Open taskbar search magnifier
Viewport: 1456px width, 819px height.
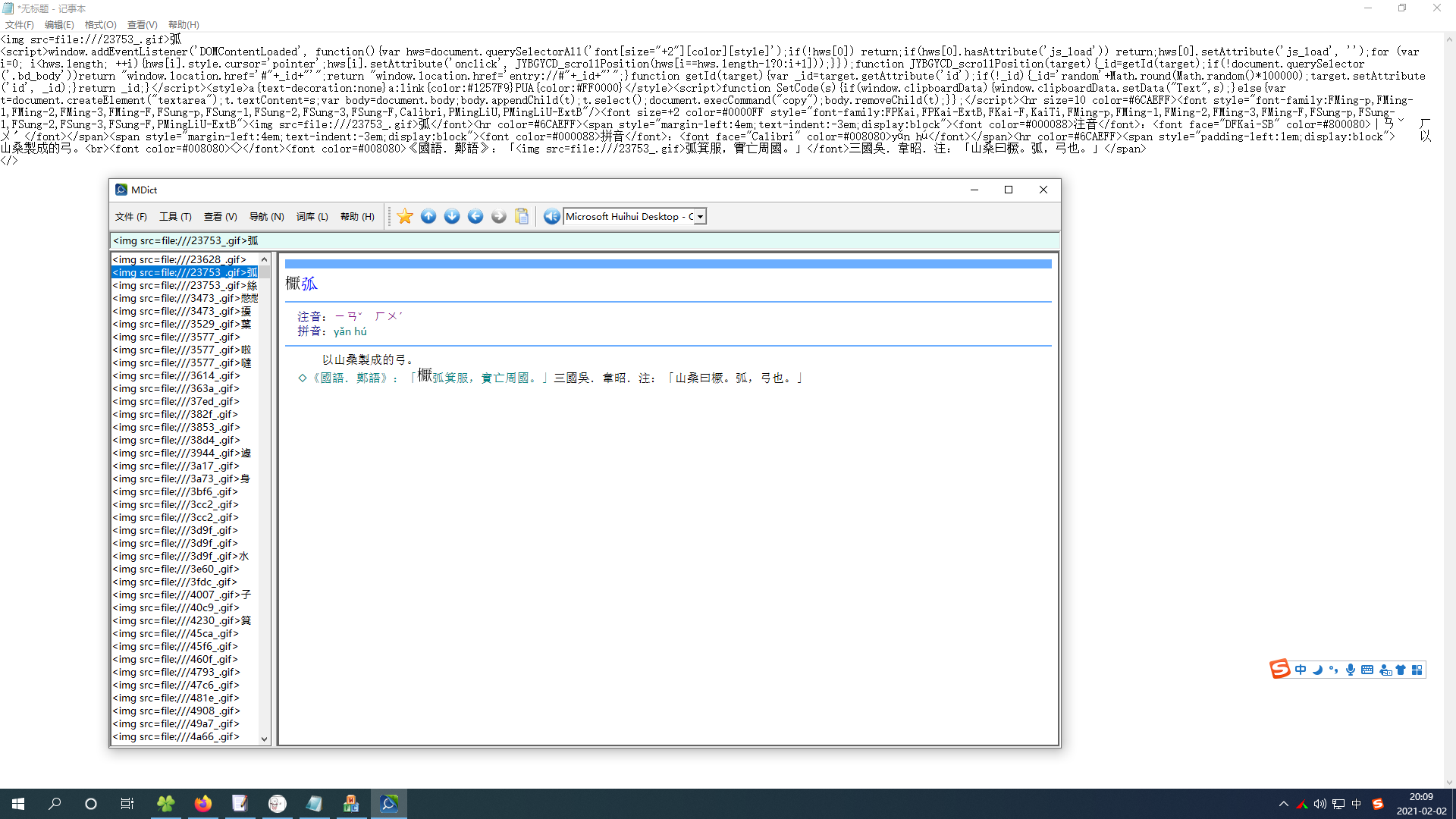pos(55,804)
